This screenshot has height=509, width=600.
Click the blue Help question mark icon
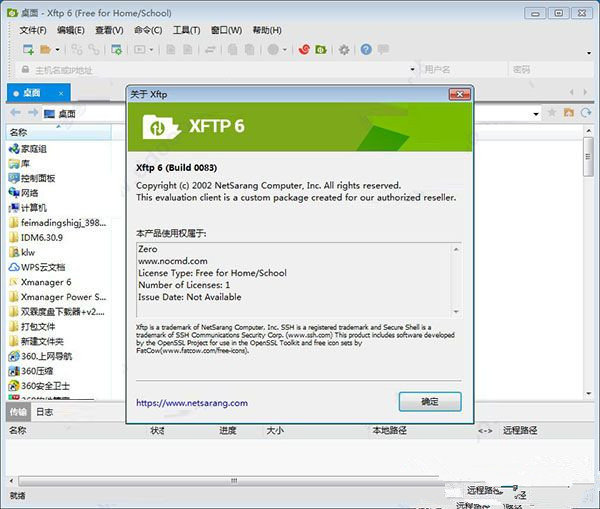pos(366,49)
